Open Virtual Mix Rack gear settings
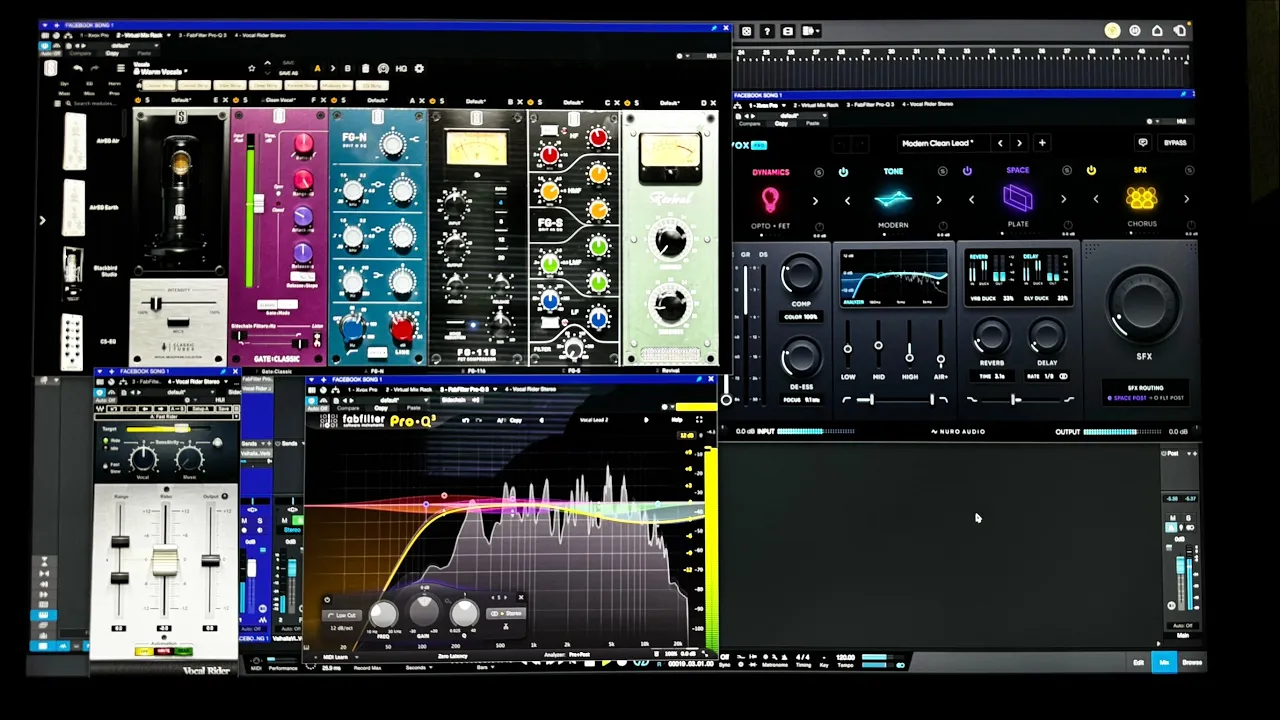The height and width of the screenshot is (720, 1280). 419,69
